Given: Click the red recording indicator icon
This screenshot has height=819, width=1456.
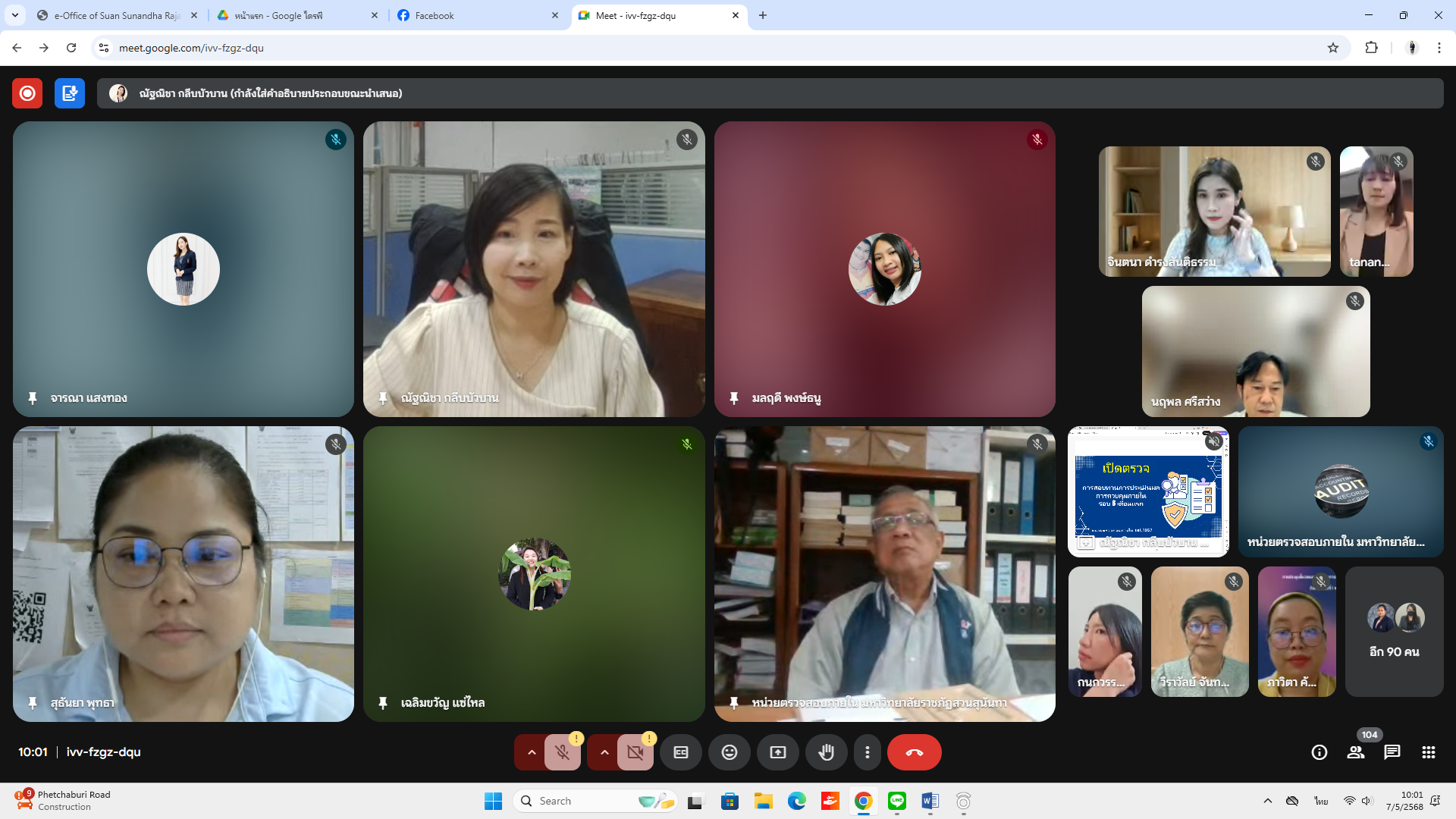Looking at the screenshot, I should pos(27,93).
